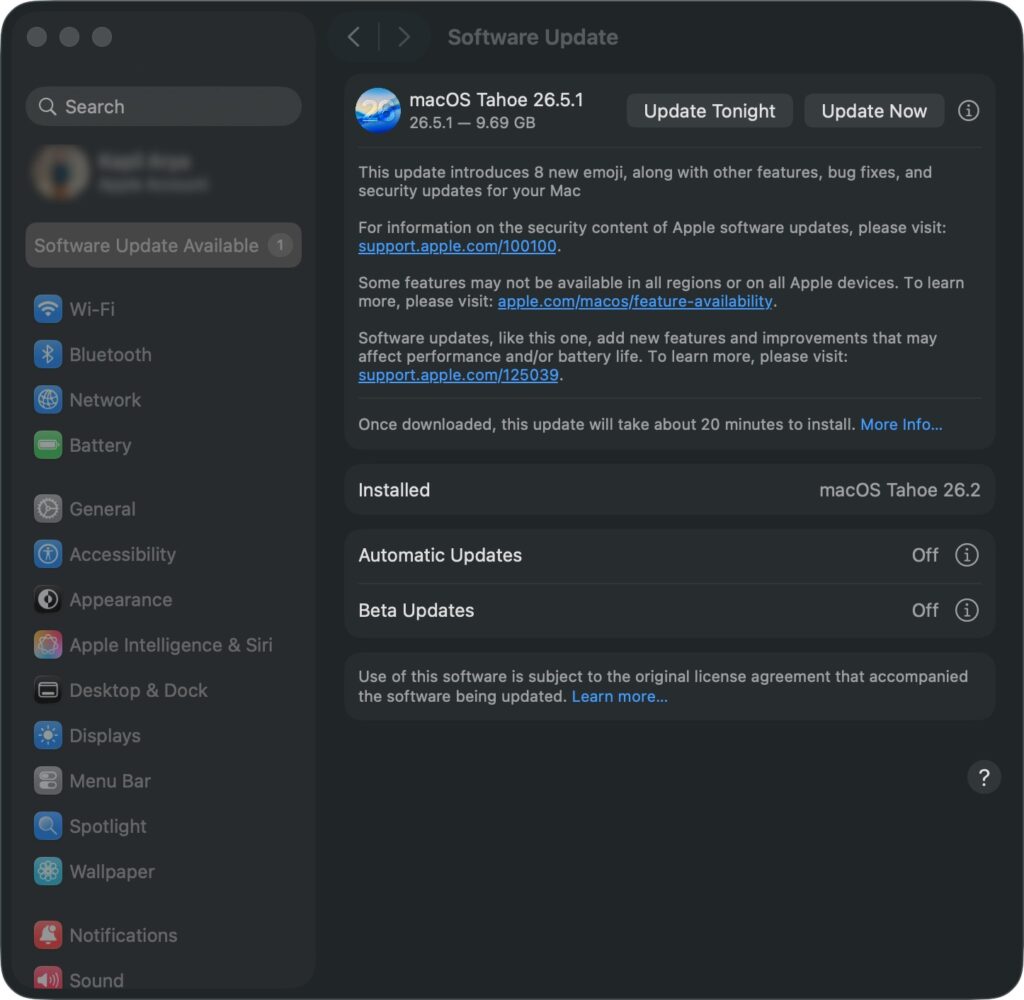
Task: Click the search magnifier icon
Action: click(x=47, y=106)
